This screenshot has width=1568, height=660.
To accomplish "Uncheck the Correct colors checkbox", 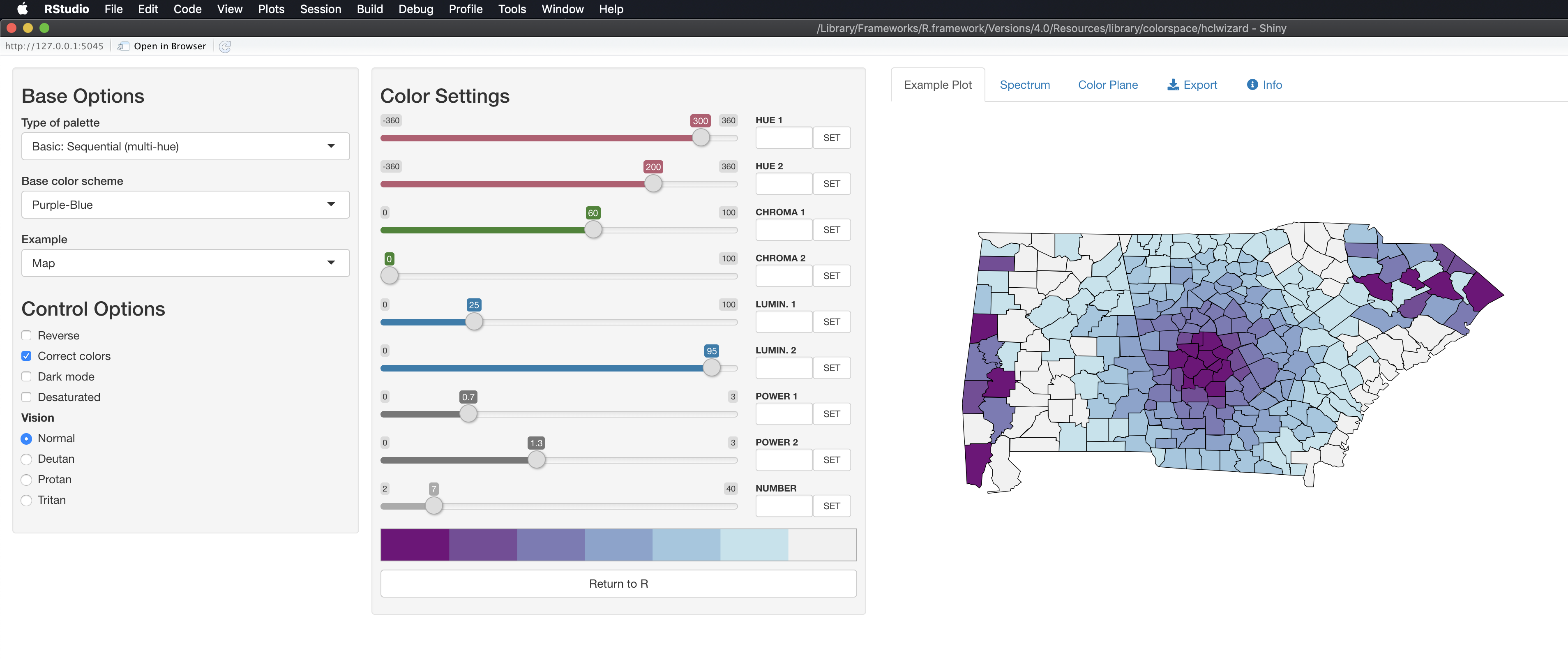I will click(26, 356).
